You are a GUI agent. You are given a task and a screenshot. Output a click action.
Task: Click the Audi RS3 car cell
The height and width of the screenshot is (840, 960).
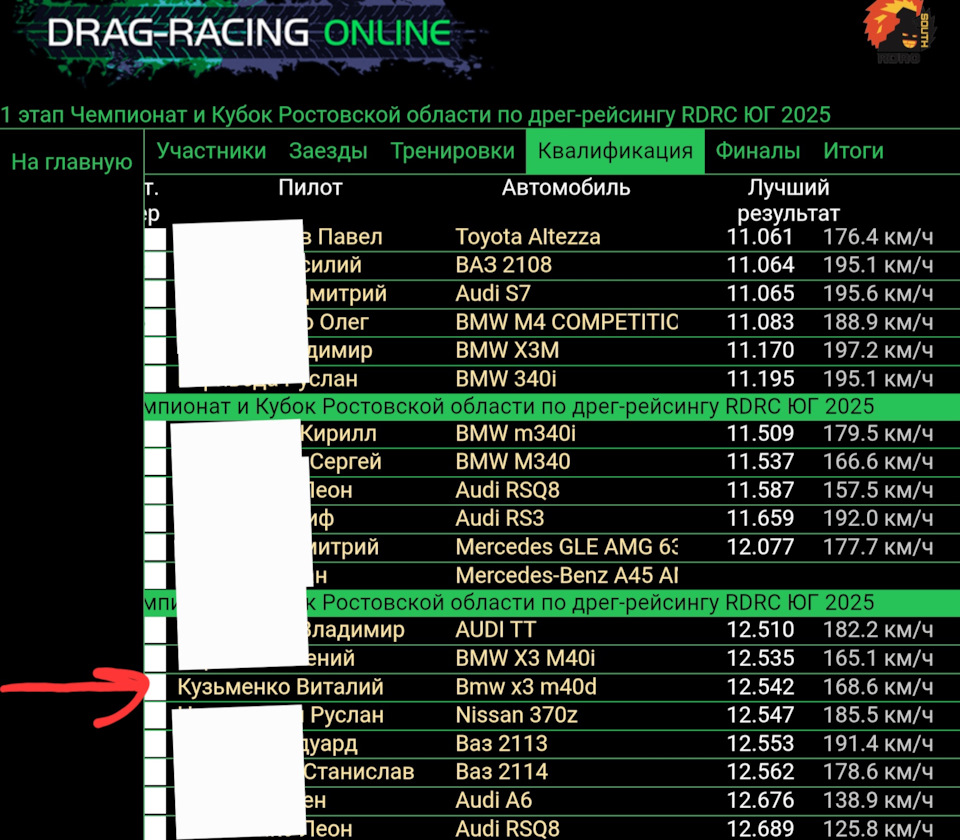pyautogui.click(x=500, y=519)
